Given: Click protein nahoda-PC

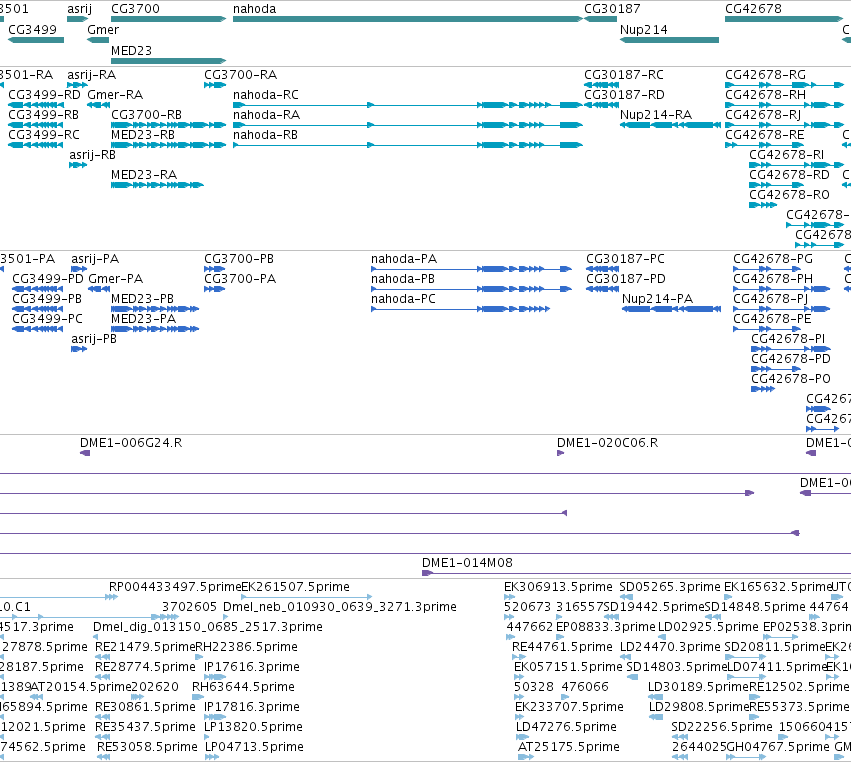Looking at the screenshot, I should (460, 309).
